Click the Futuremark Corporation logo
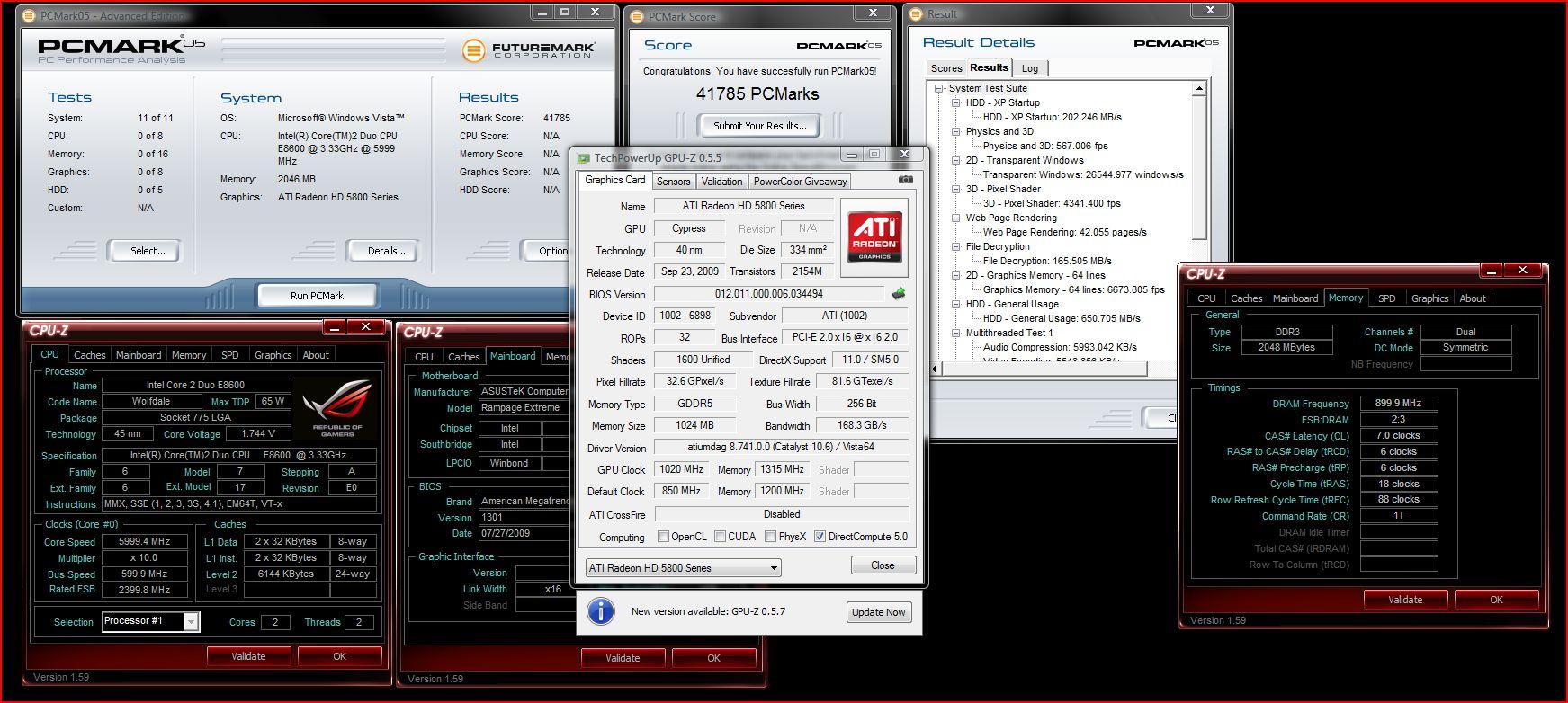 pyautogui.click(x=528, y=50)
